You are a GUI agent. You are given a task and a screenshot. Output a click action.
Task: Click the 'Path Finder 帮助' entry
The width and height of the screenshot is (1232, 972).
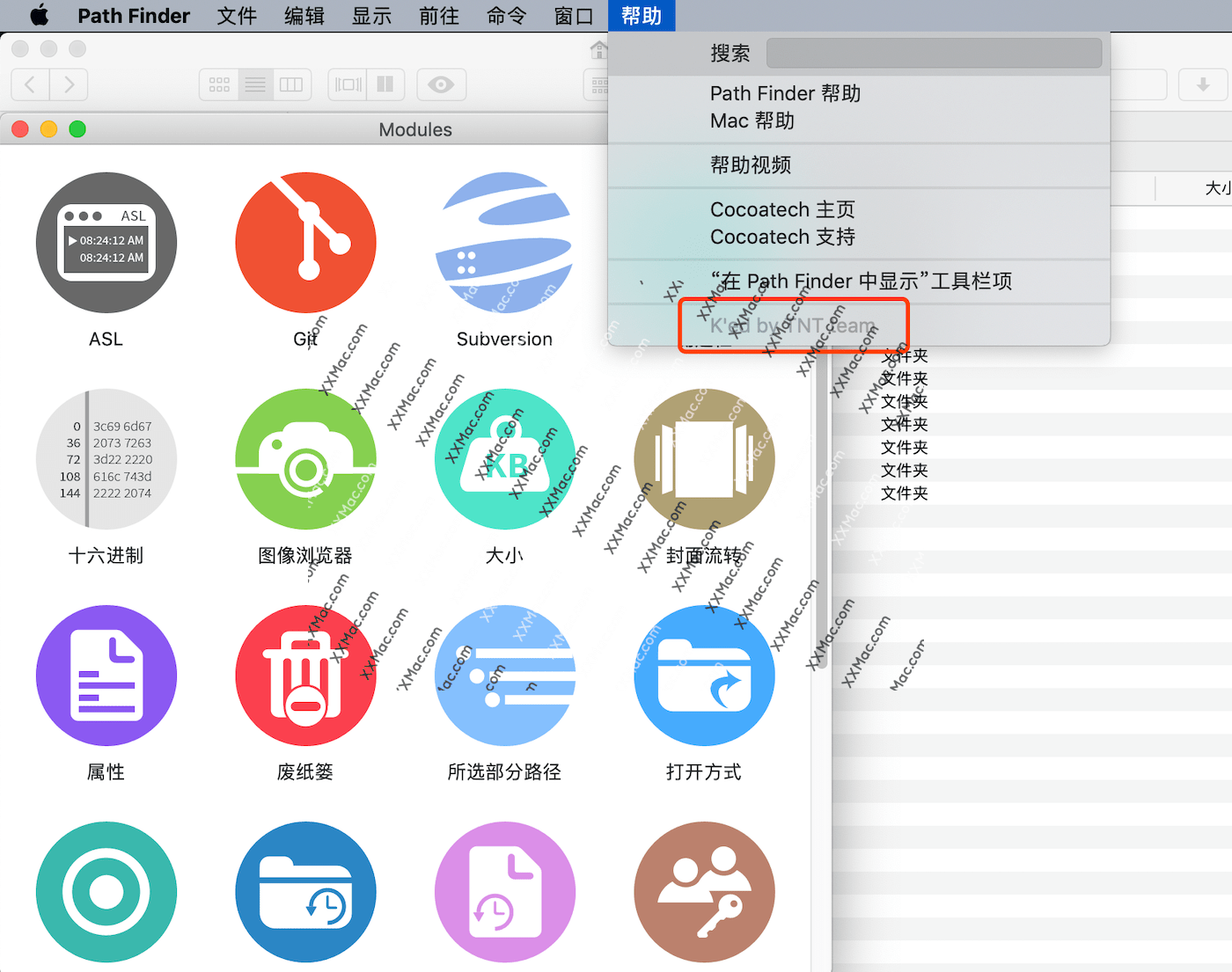click(784, 93)
